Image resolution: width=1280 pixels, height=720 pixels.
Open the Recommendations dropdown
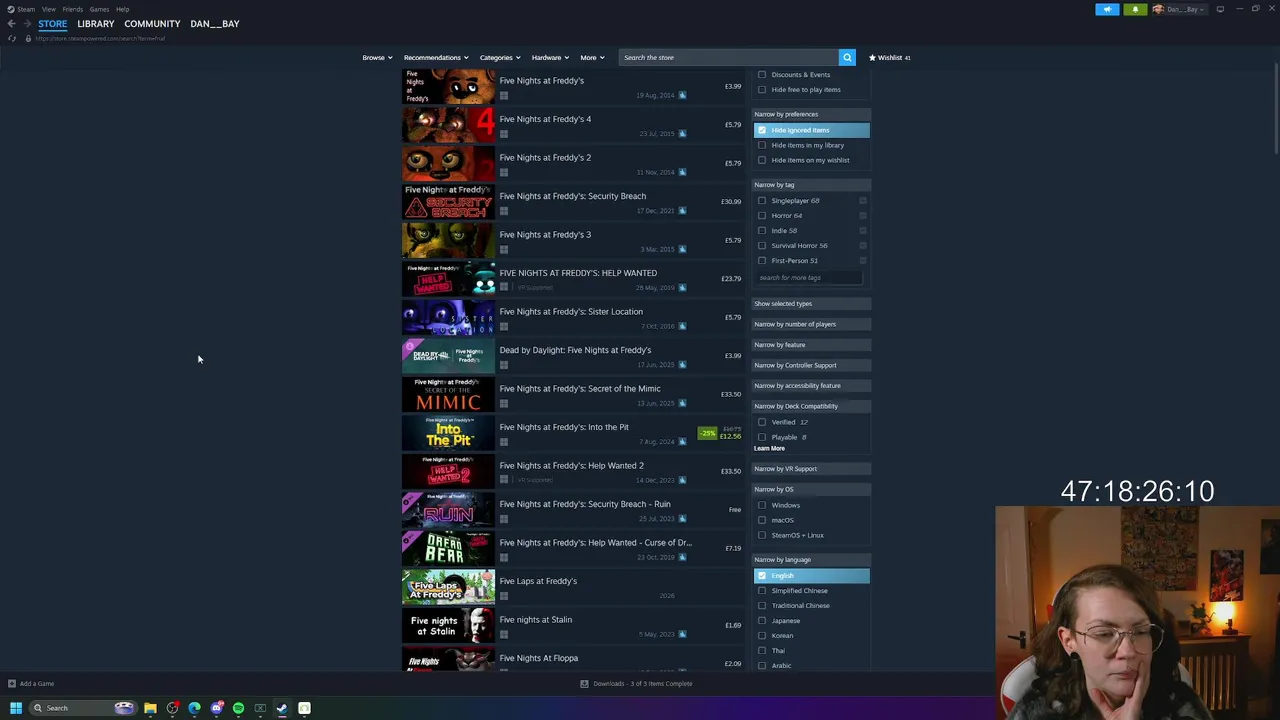pyautogui.click(x=436, y=57)
